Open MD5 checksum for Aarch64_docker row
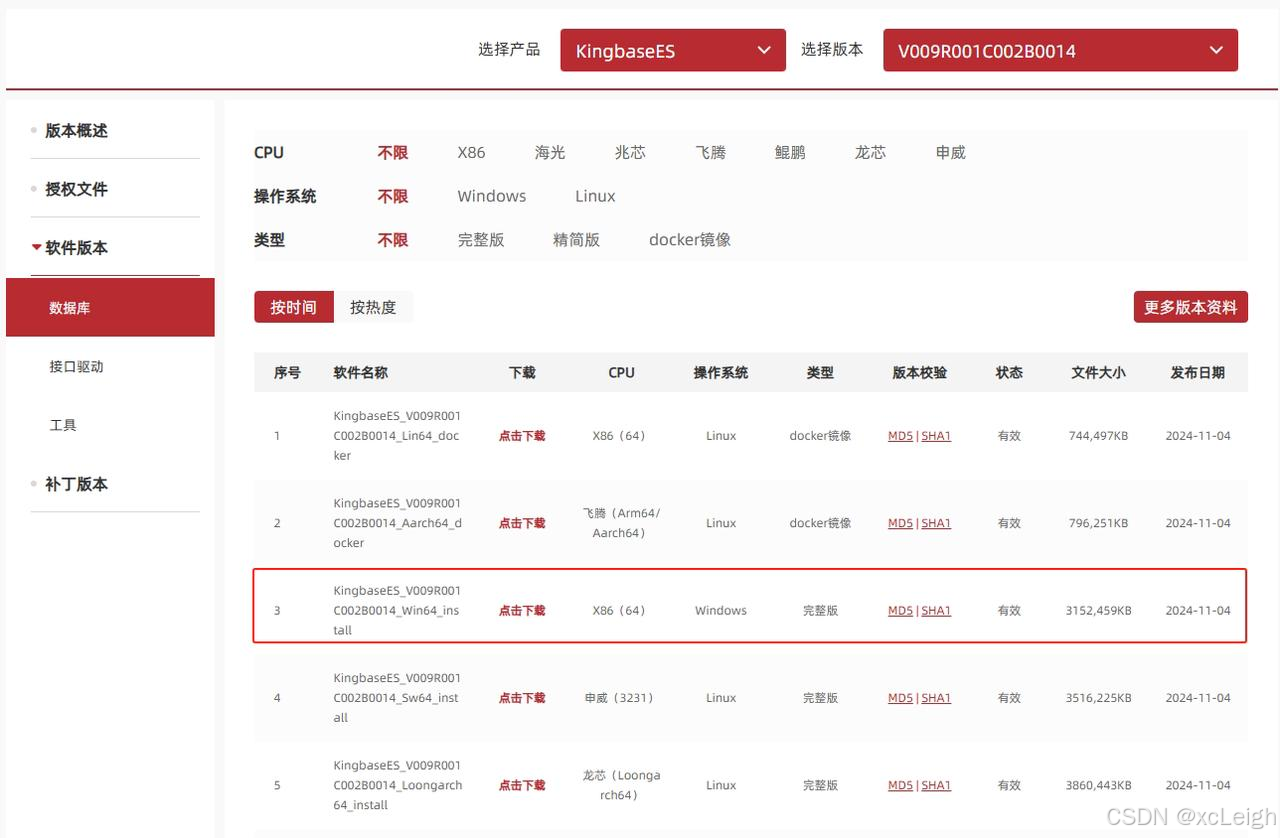Viewport: 1280px width, 838px height. pos(900,523)
